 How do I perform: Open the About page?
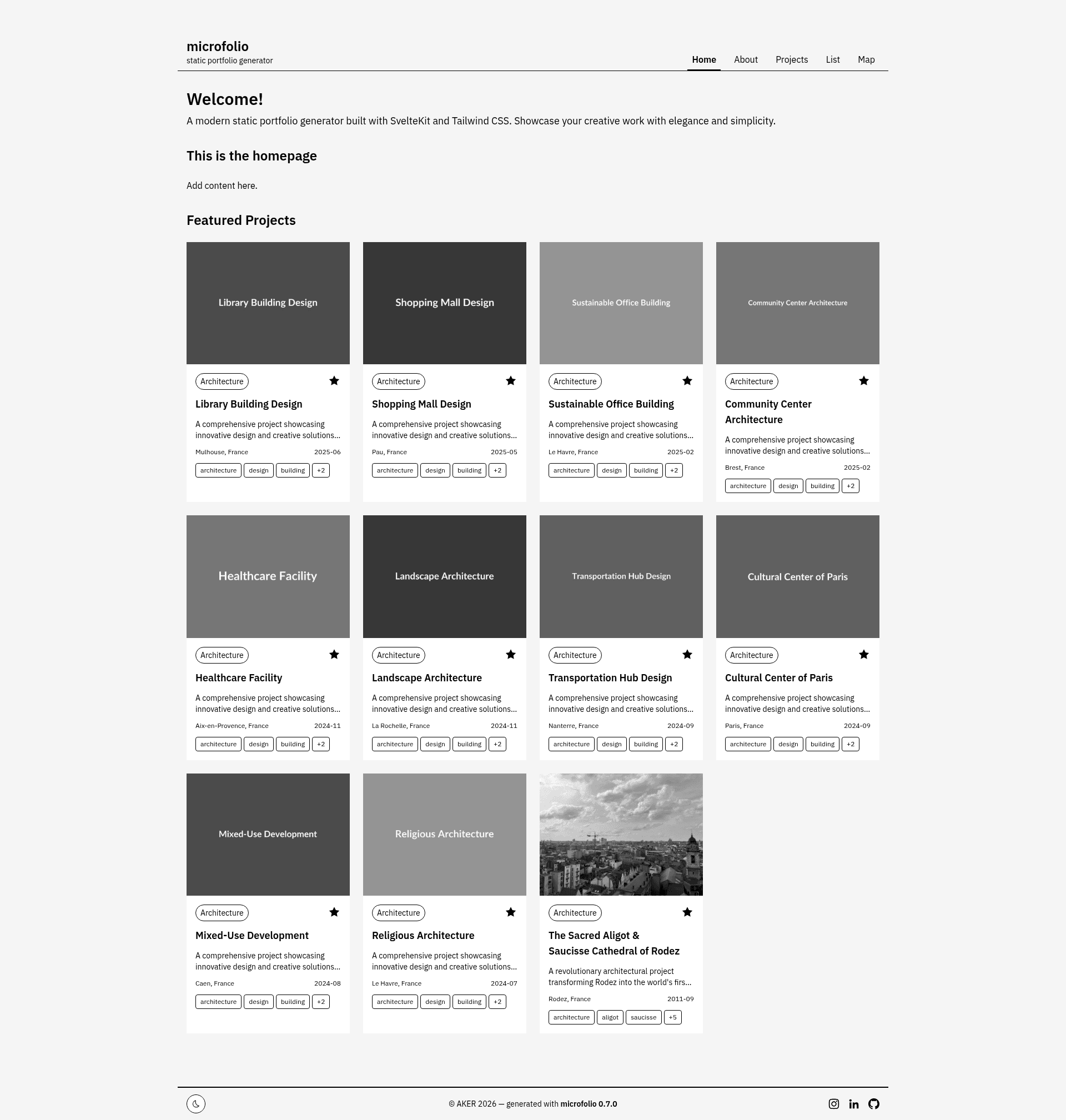746,59
